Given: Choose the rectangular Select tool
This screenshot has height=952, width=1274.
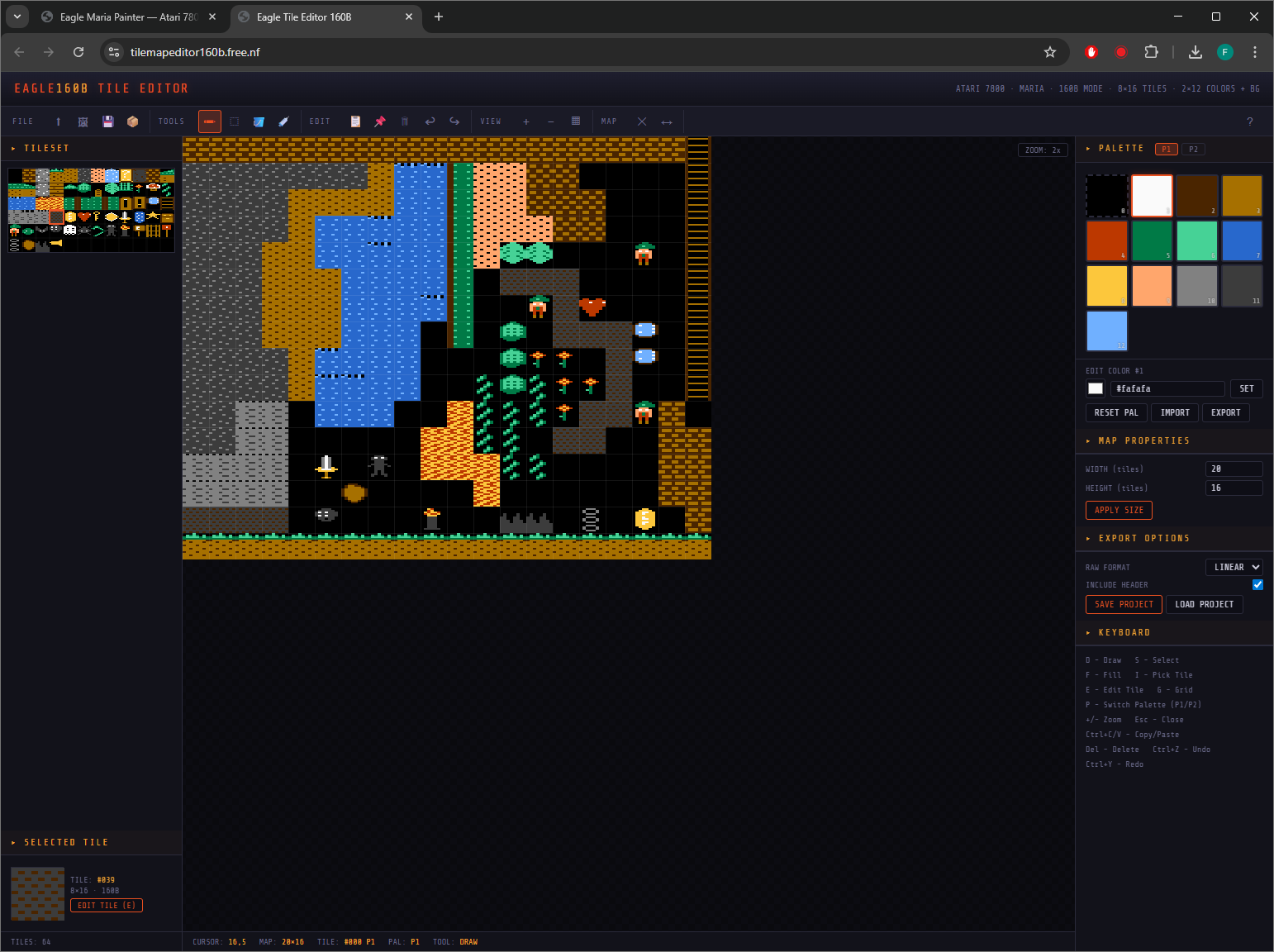Looking at the screenshot, I should click(235, 121).
